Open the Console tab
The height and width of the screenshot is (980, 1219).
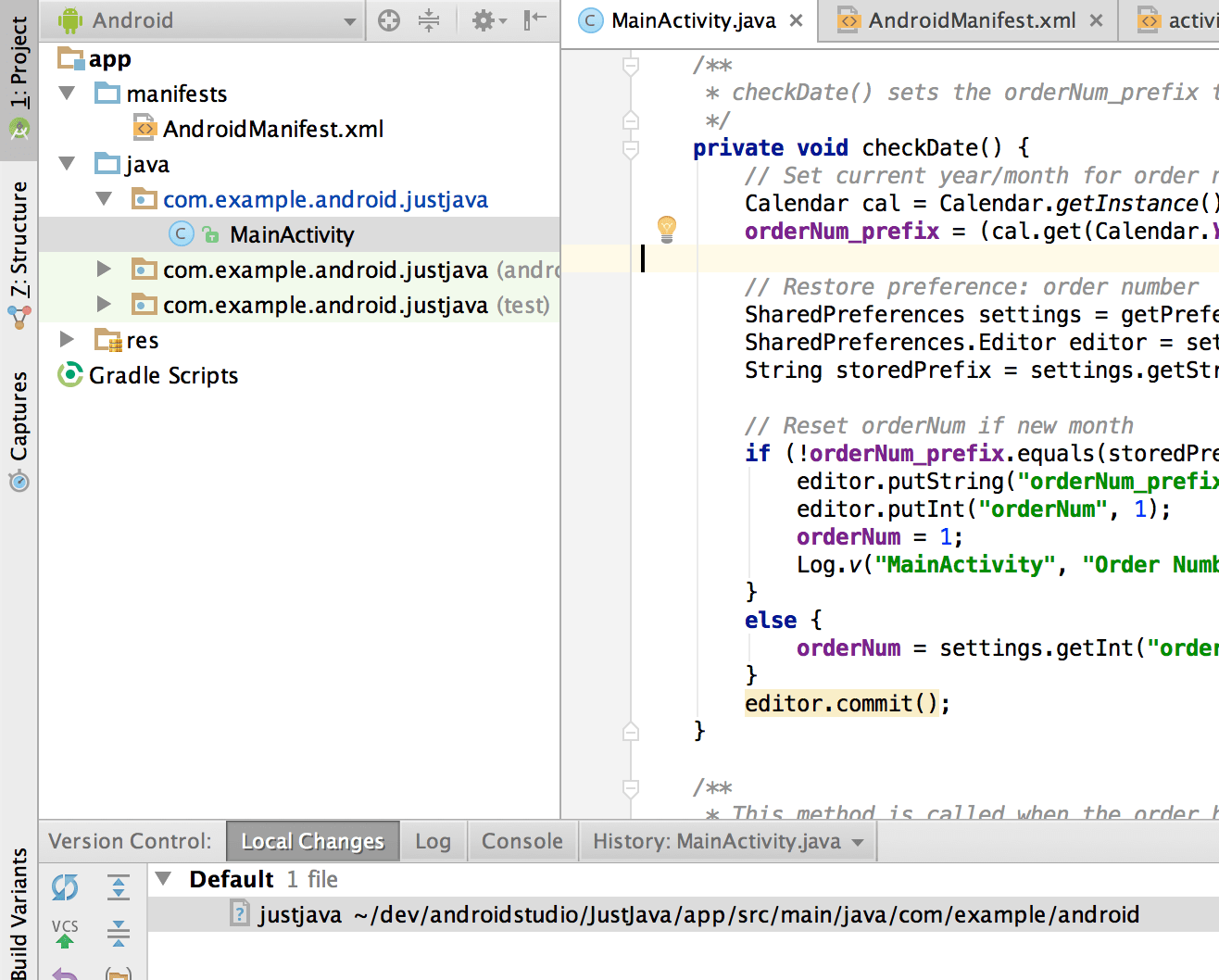tap(522, 841)
